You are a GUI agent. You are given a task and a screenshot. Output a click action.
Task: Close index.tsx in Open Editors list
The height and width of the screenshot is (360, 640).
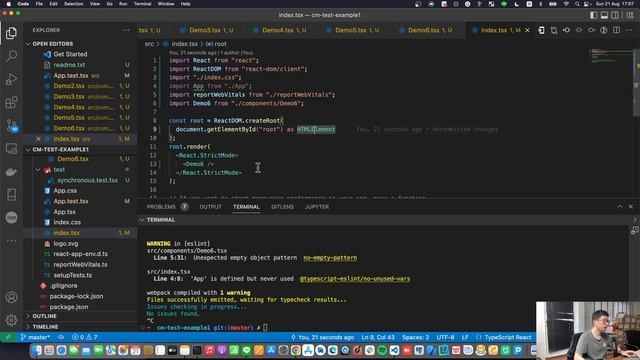click(38, 139)
